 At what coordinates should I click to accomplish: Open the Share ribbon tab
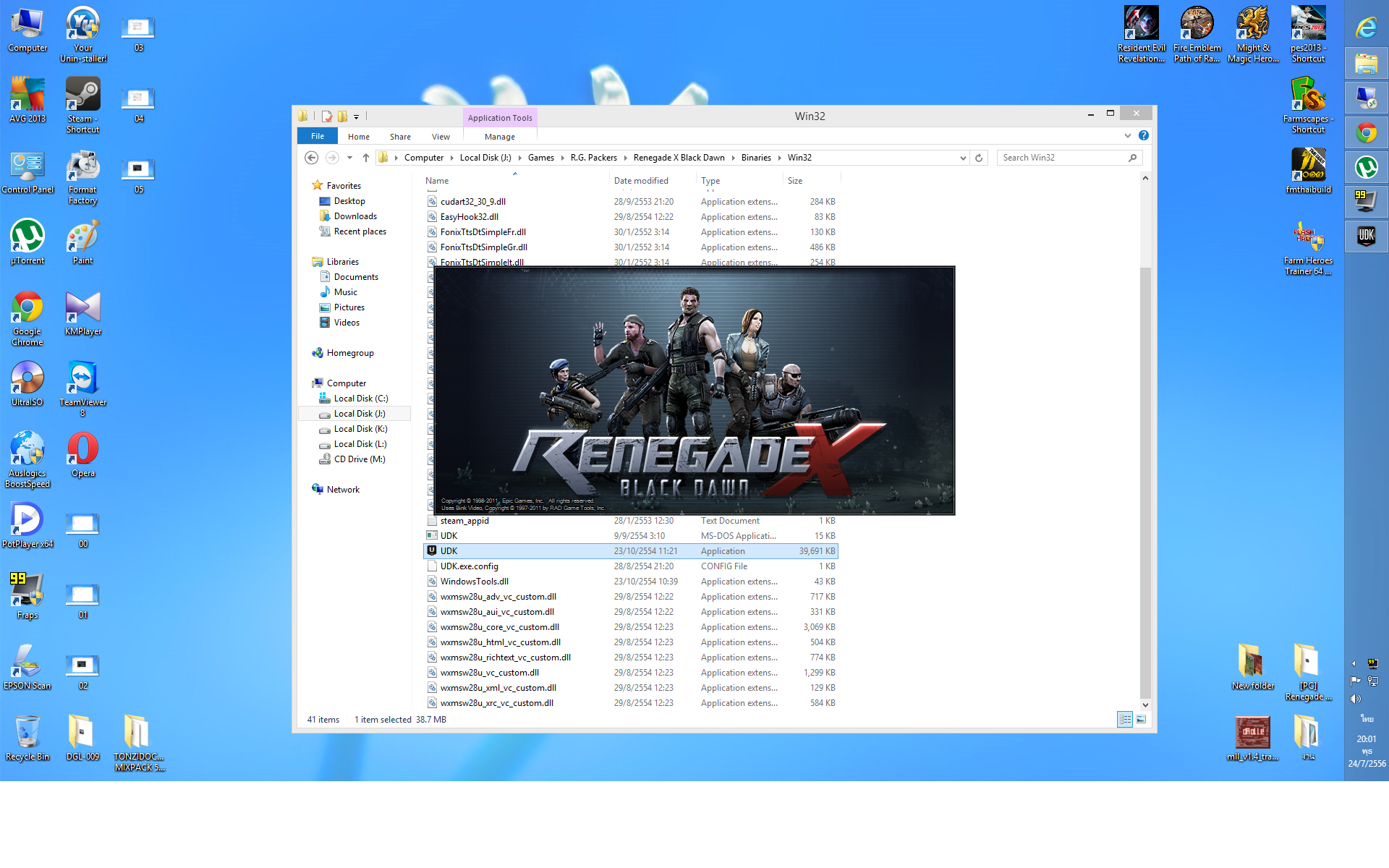[400, 137]
